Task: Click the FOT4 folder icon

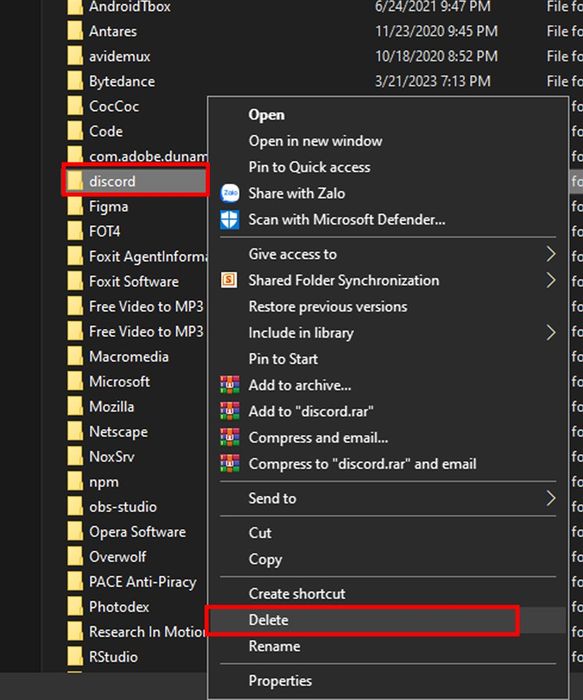Action: coord(75,231)
